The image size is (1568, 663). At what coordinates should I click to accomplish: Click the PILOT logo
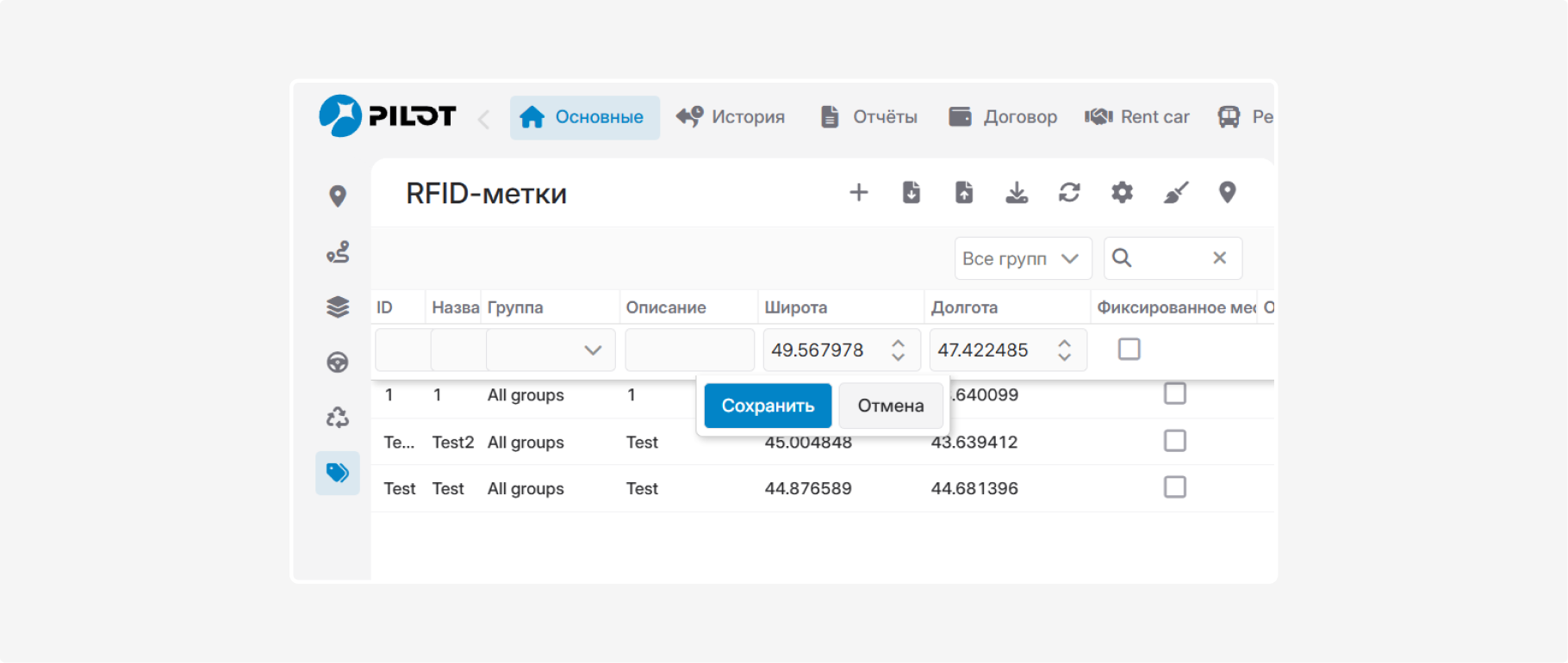(x=387, y=116)
